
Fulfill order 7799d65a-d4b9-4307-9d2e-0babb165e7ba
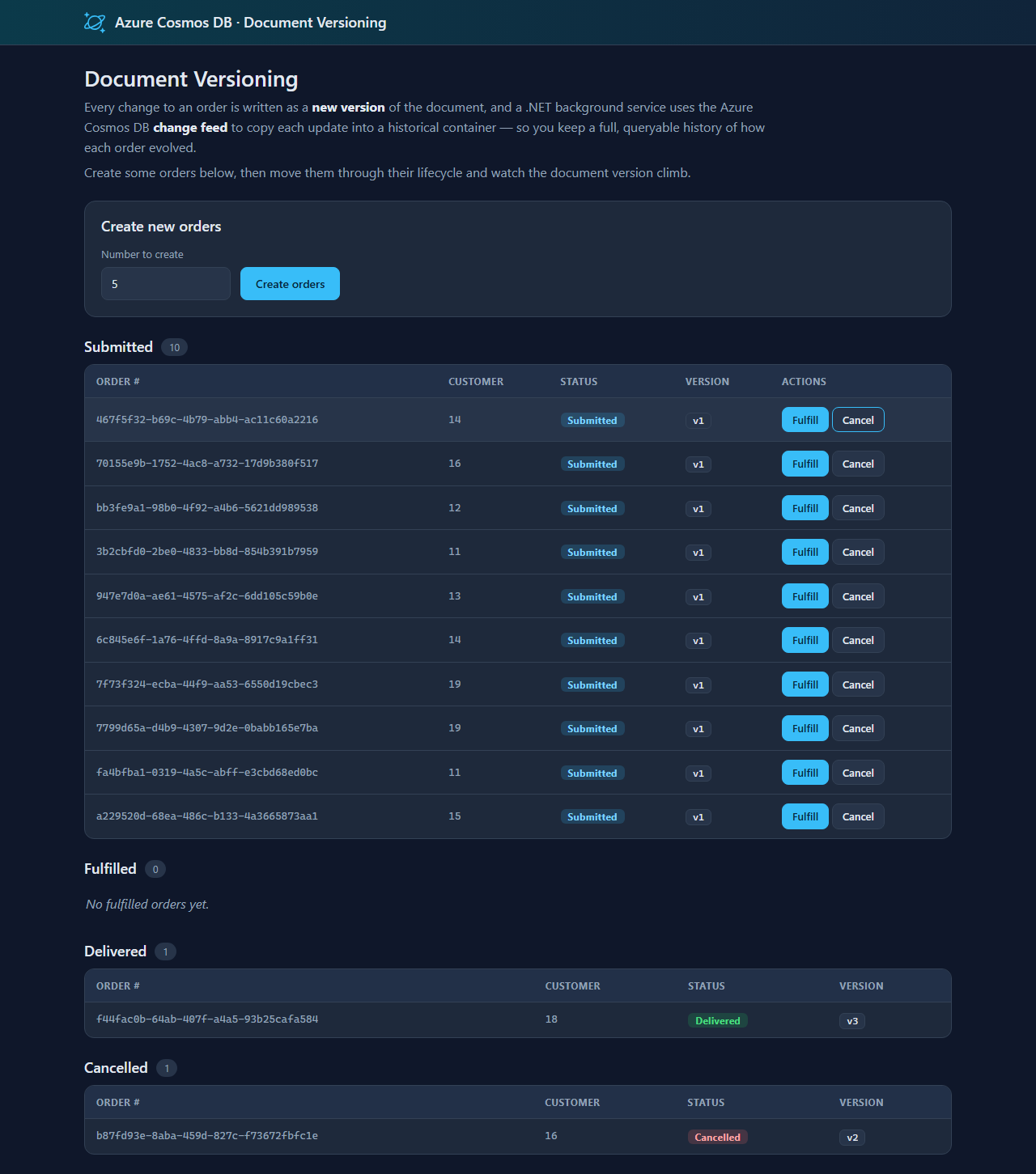[x=805, y=728]
